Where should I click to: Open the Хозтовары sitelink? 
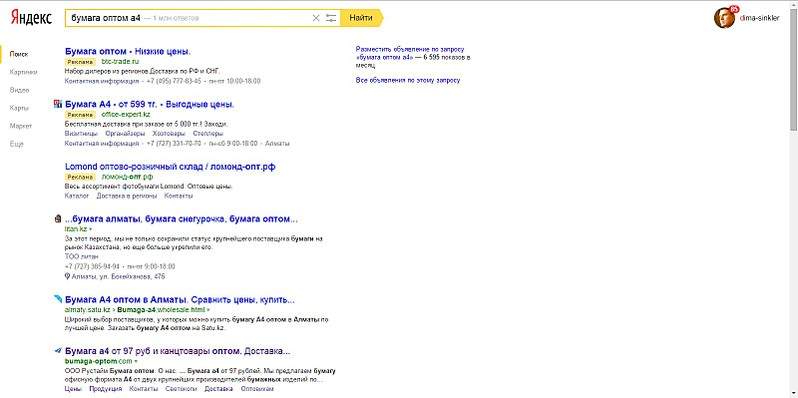[169, 133]
